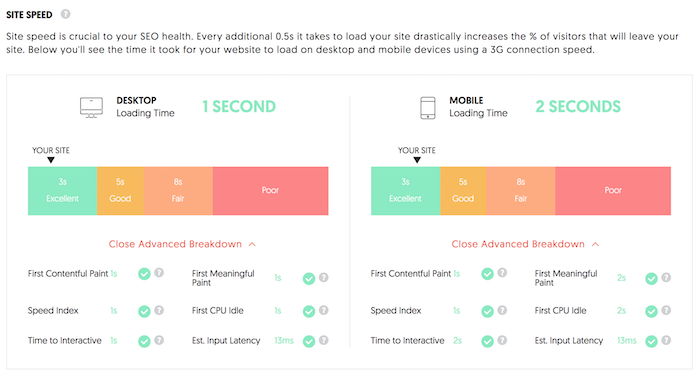
Task: Open help for mobile Time to Interactive
Action: click(502, 340)
